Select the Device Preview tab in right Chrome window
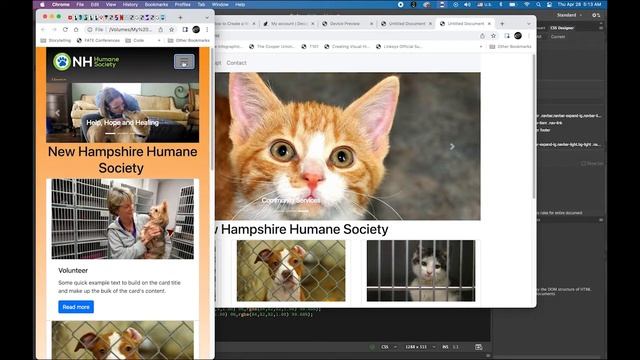 pyautogui.click(x=348, y=24)
